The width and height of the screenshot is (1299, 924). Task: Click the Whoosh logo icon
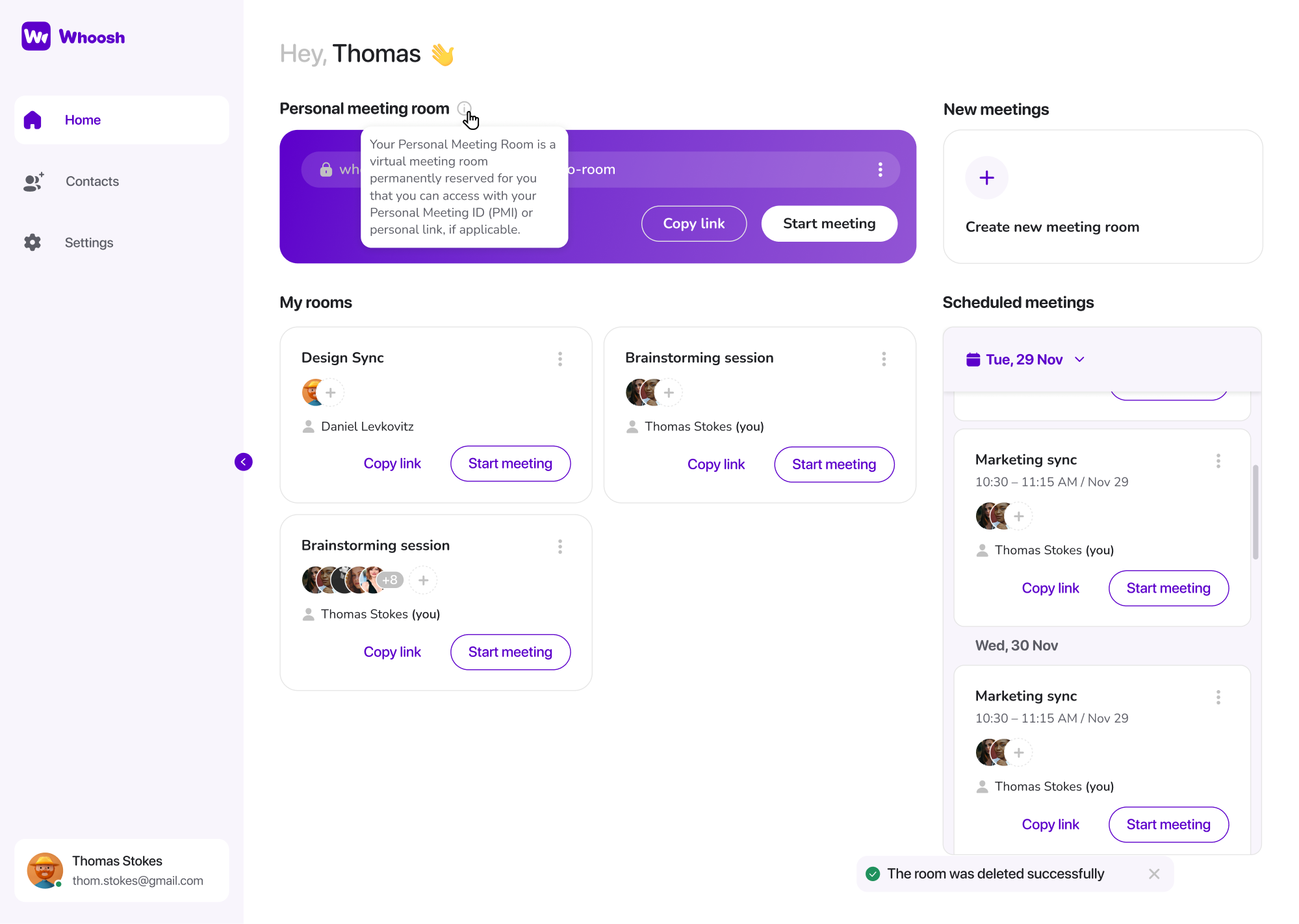click(x=36, y=37)
